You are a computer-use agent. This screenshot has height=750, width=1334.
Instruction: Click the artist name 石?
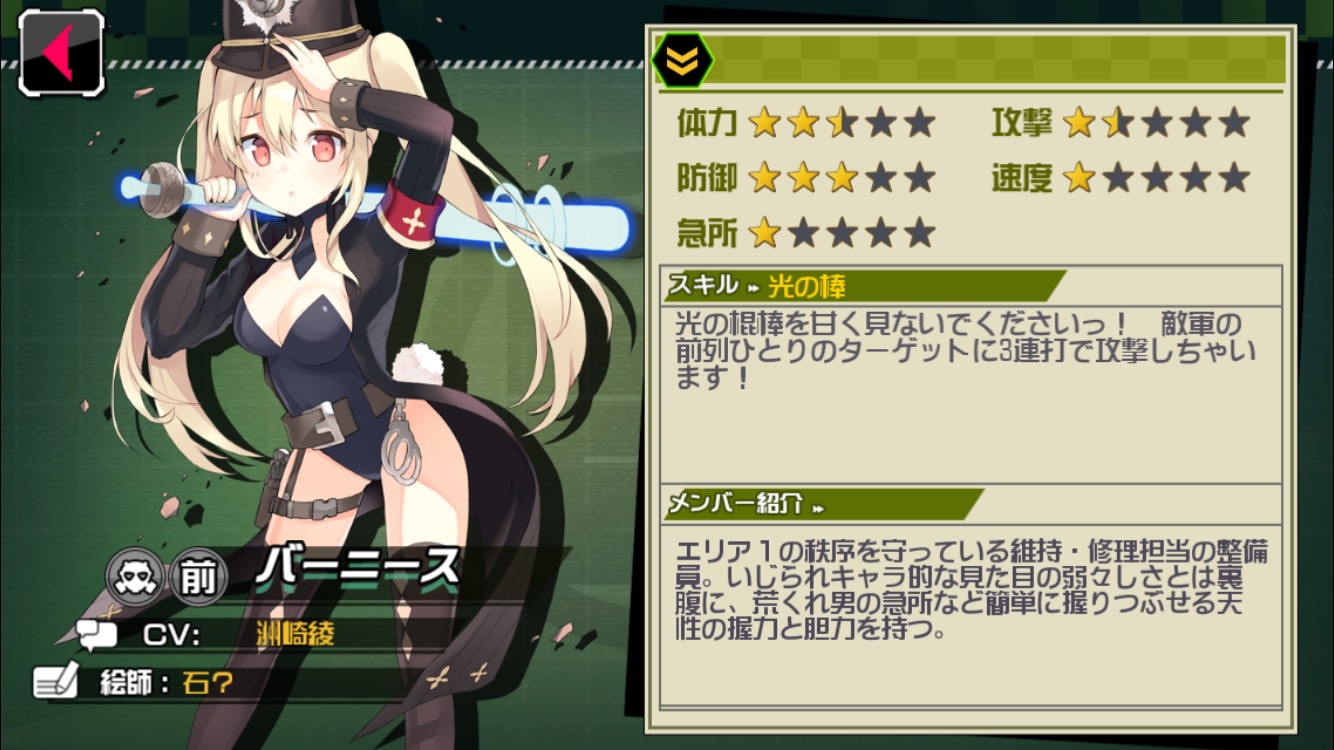click(x=208, y=684)
